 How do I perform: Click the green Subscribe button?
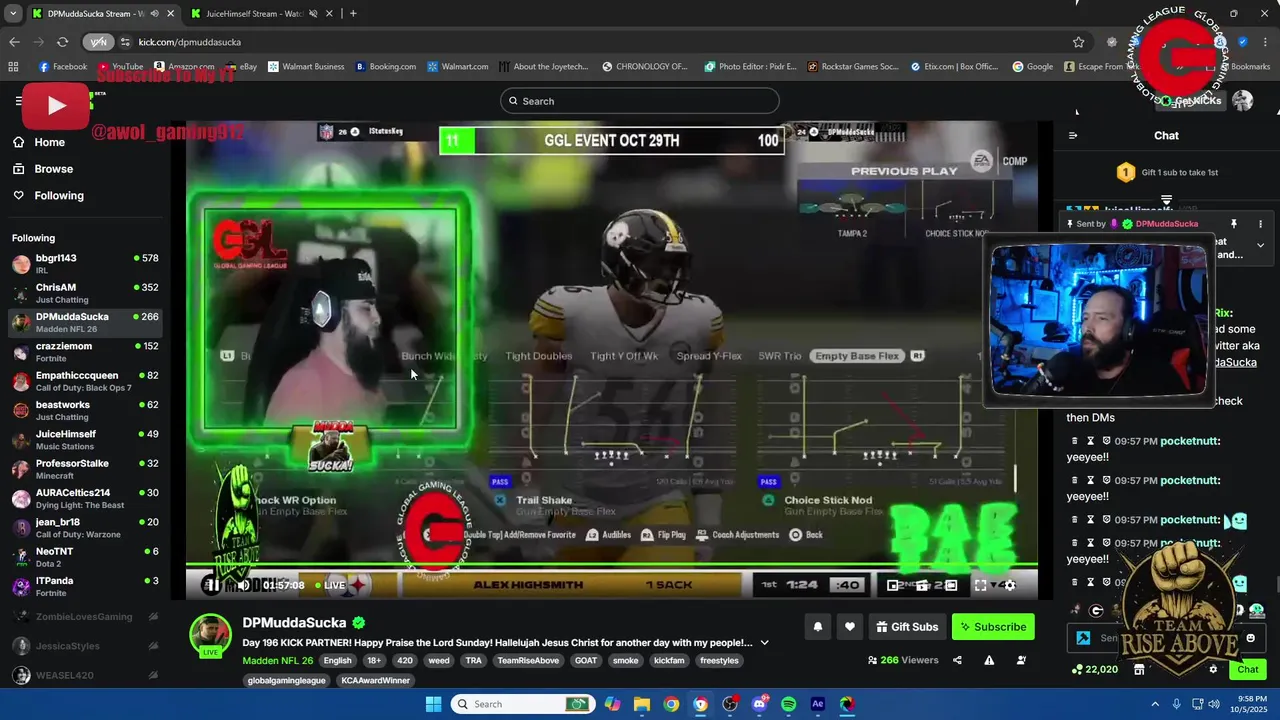993,627
